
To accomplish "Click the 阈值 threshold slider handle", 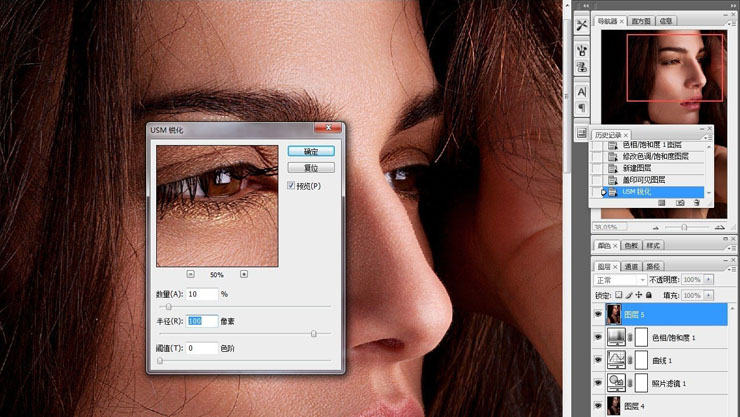I will [160, 361].
